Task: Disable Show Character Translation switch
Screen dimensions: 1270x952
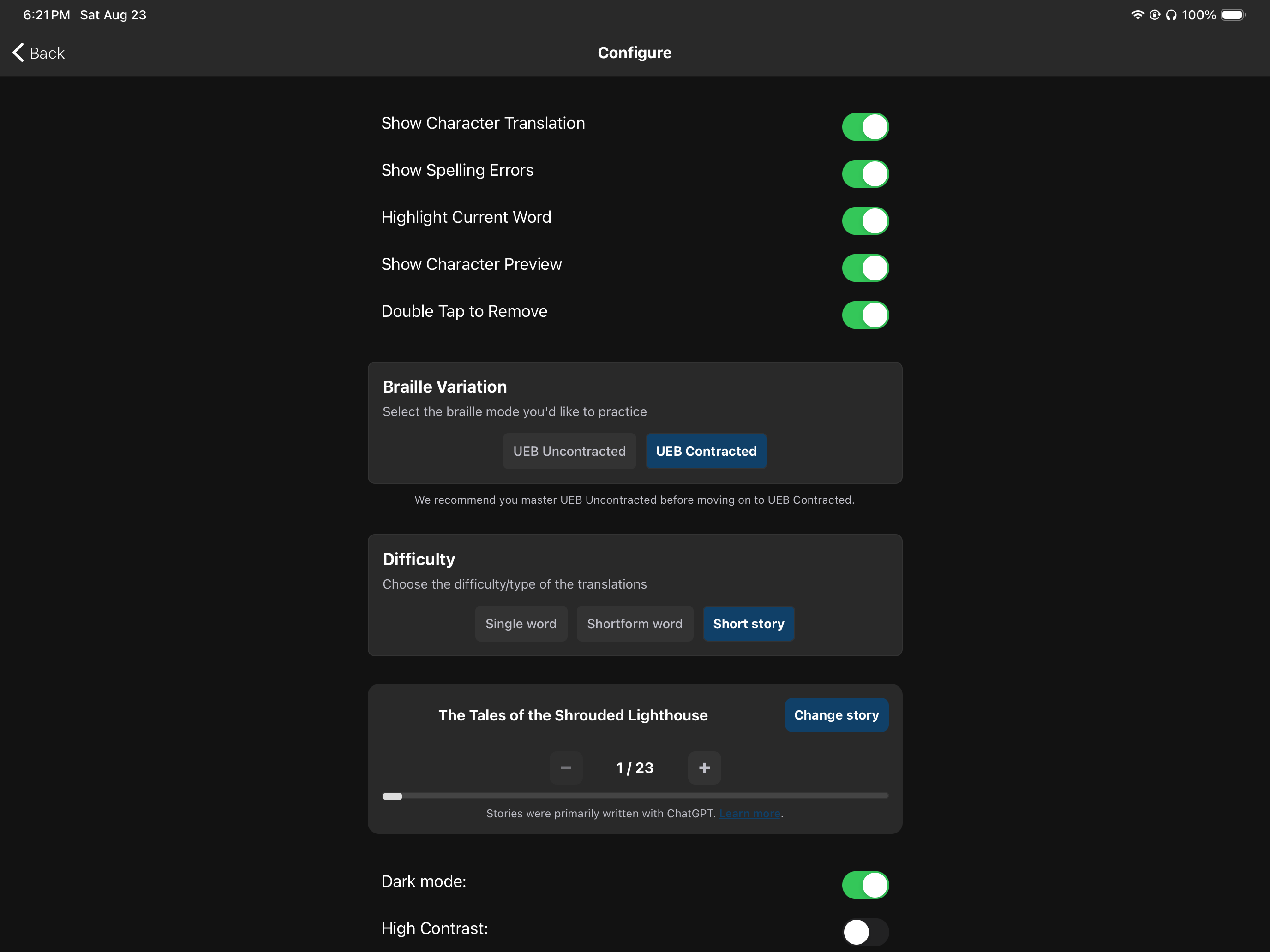Action: (865, 127)
